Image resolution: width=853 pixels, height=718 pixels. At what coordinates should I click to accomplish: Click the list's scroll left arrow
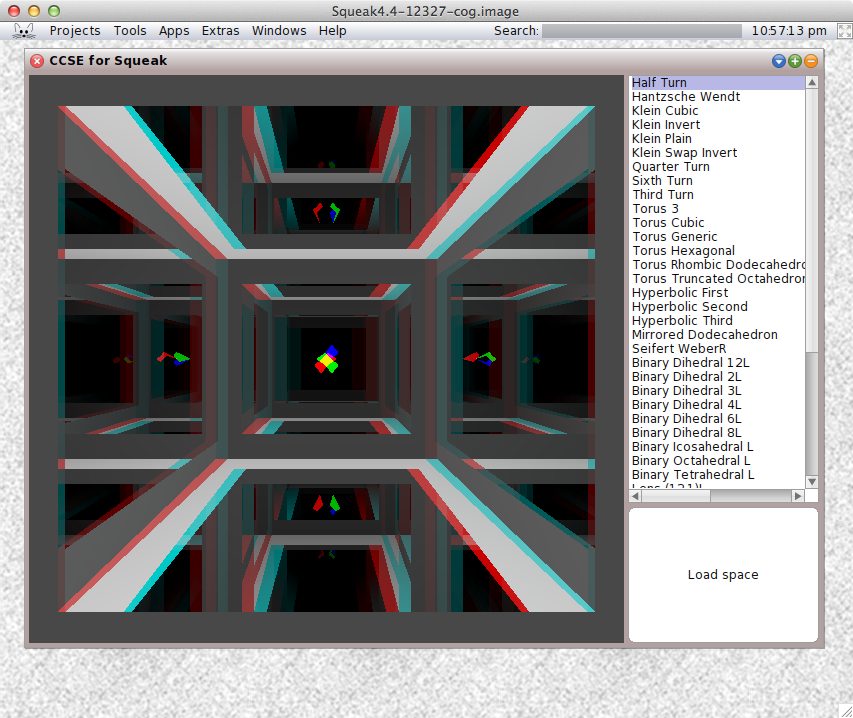(636, 496)
